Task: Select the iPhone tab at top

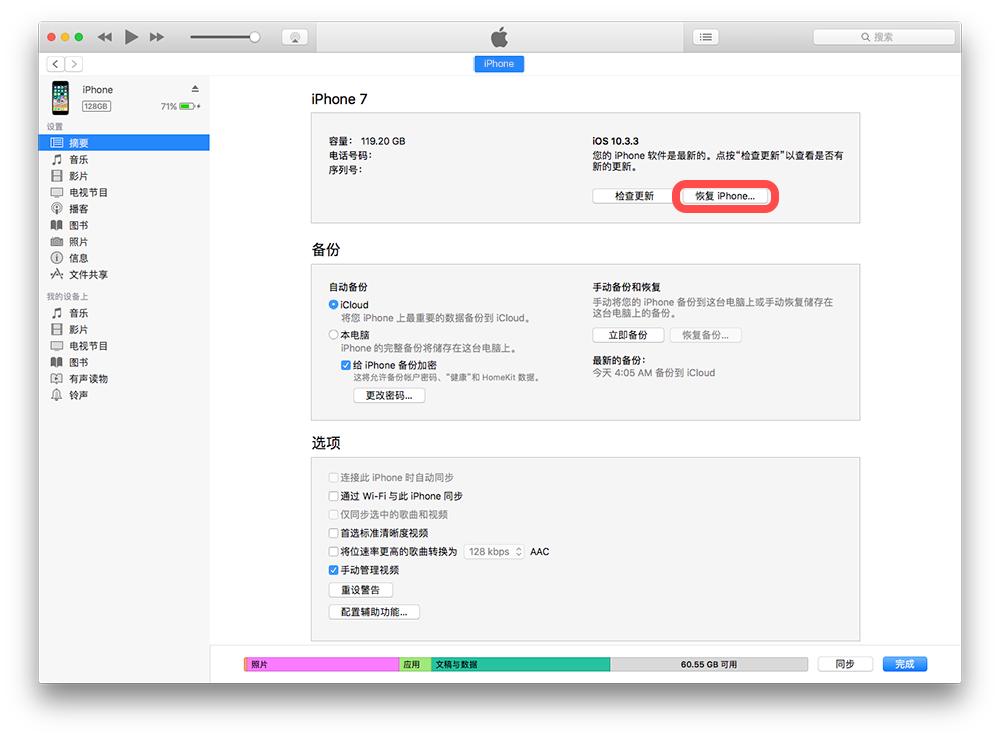Action: (x=499, y=64)
